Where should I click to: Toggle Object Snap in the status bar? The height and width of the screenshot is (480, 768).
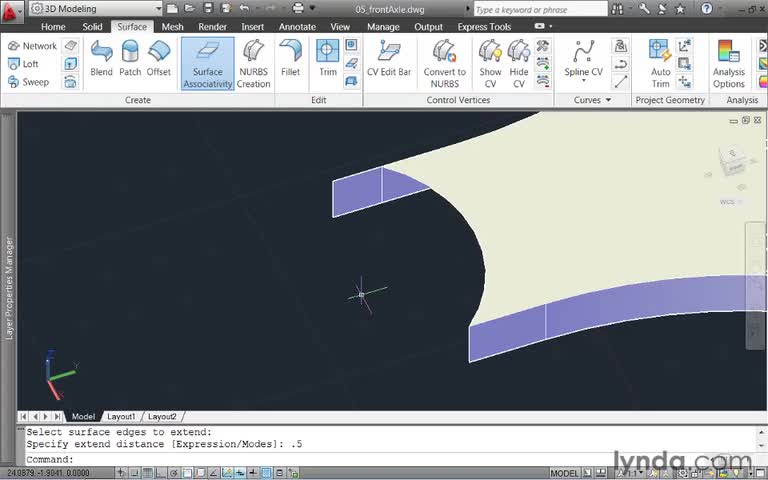[x=187, y=473]
